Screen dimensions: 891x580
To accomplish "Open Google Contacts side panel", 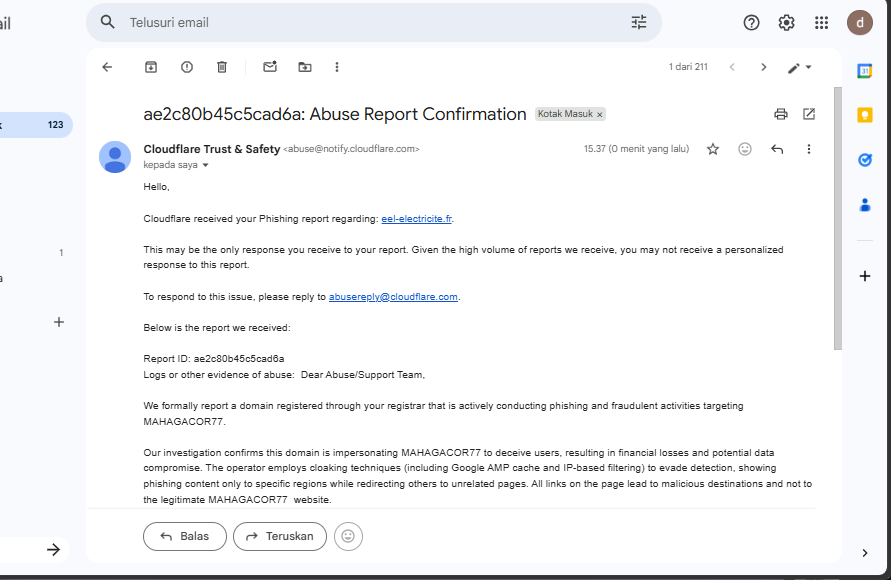I will coord(864,205).
